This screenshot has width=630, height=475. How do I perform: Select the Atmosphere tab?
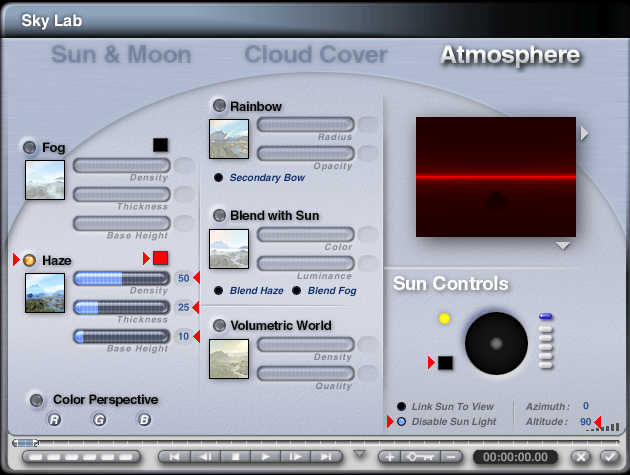(x=510, y=55)
